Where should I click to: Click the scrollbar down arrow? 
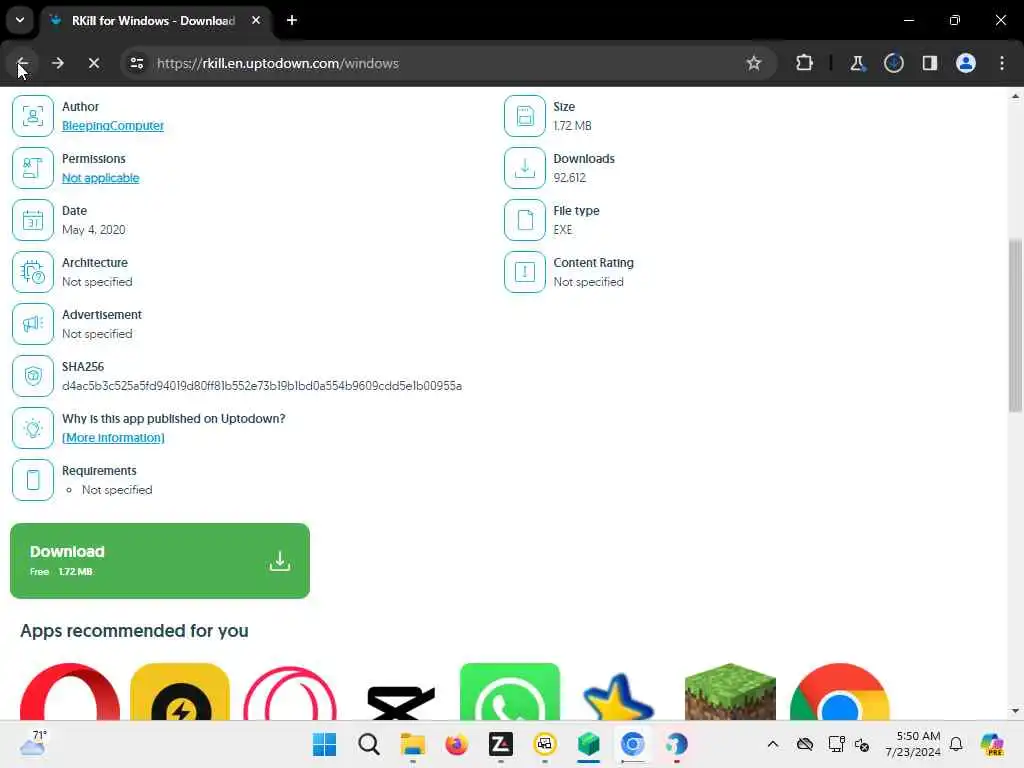pos(1015,711)
